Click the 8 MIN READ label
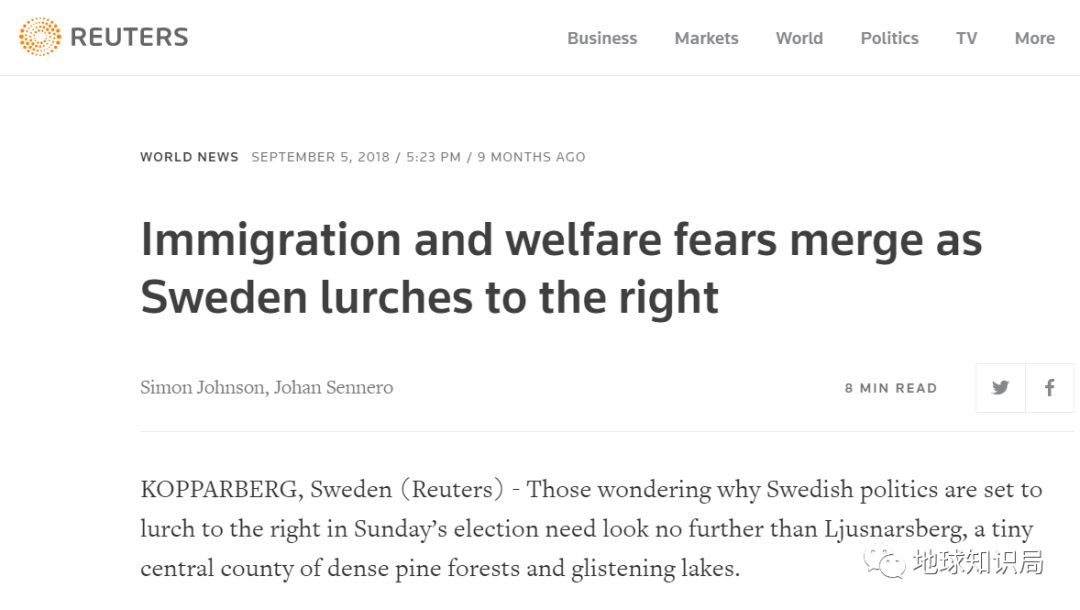Viewport: 1080px width, 610px height. tap(890, 388)
